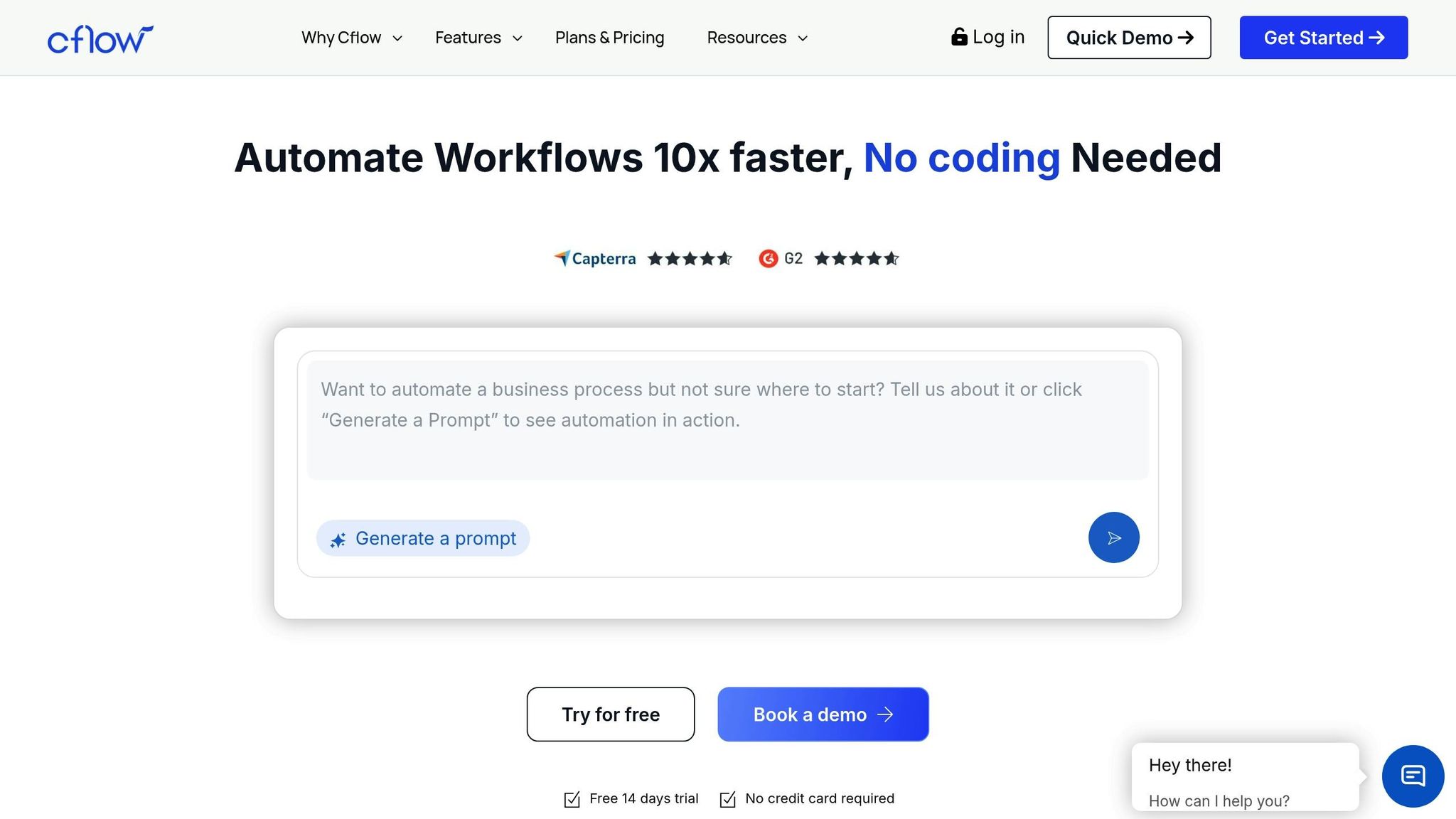The height and width of the screenshot is (819, 1456).
Task: Open the Resources dropdown chevron
Action: click(803, 38)
